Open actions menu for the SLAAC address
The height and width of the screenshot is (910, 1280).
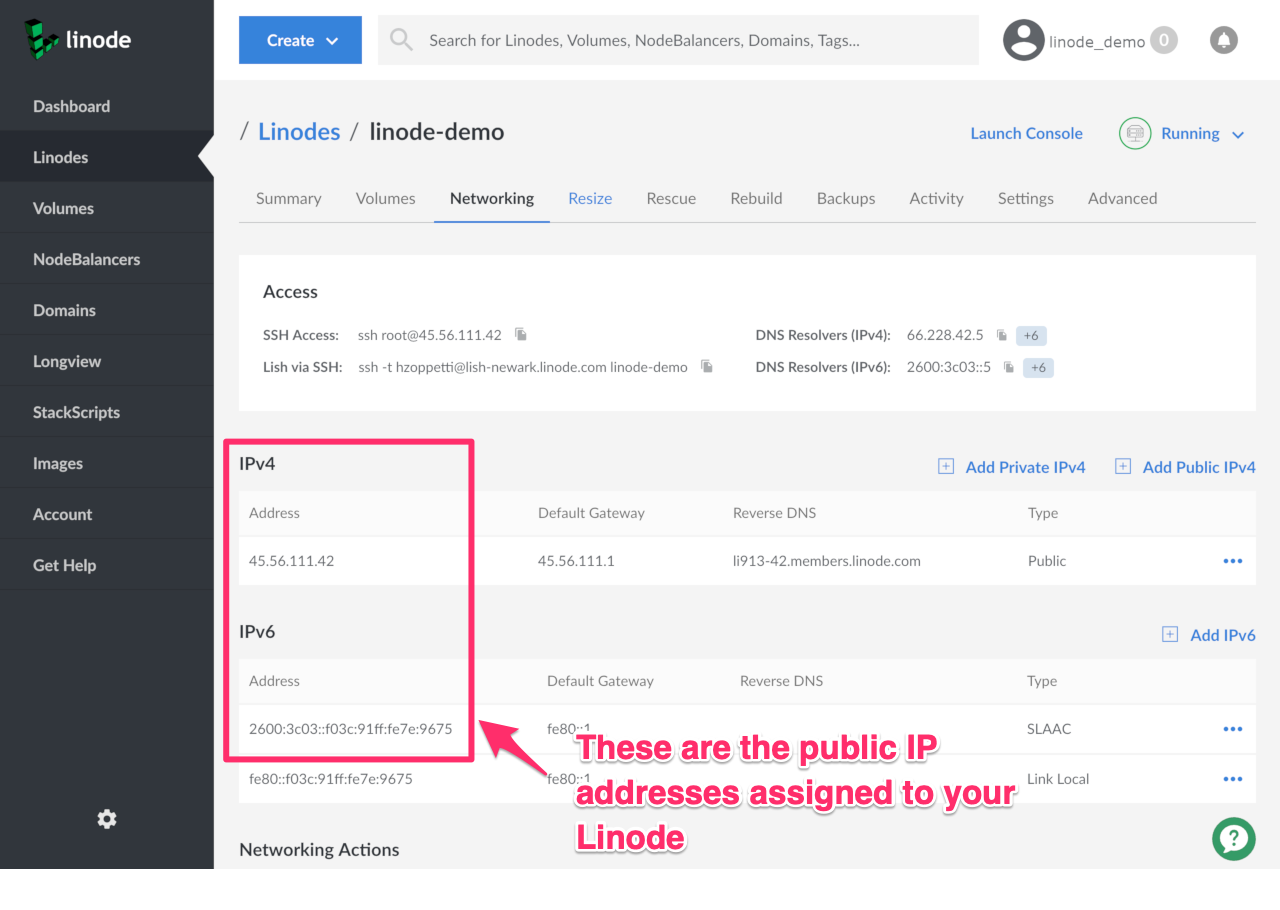click(1232, 729)
